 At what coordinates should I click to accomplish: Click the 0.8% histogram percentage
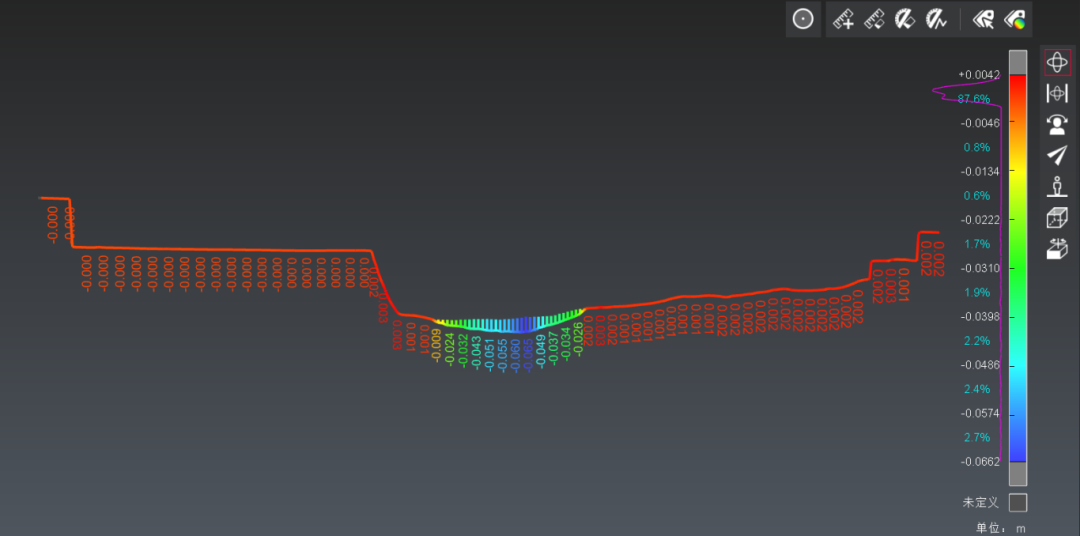977,147
